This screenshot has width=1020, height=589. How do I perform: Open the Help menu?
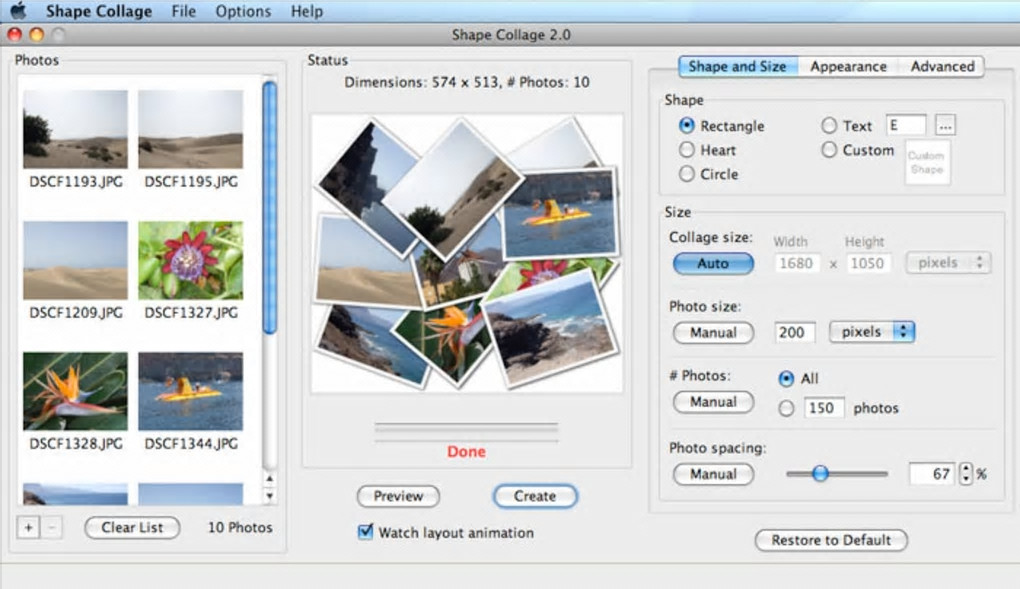306,11
